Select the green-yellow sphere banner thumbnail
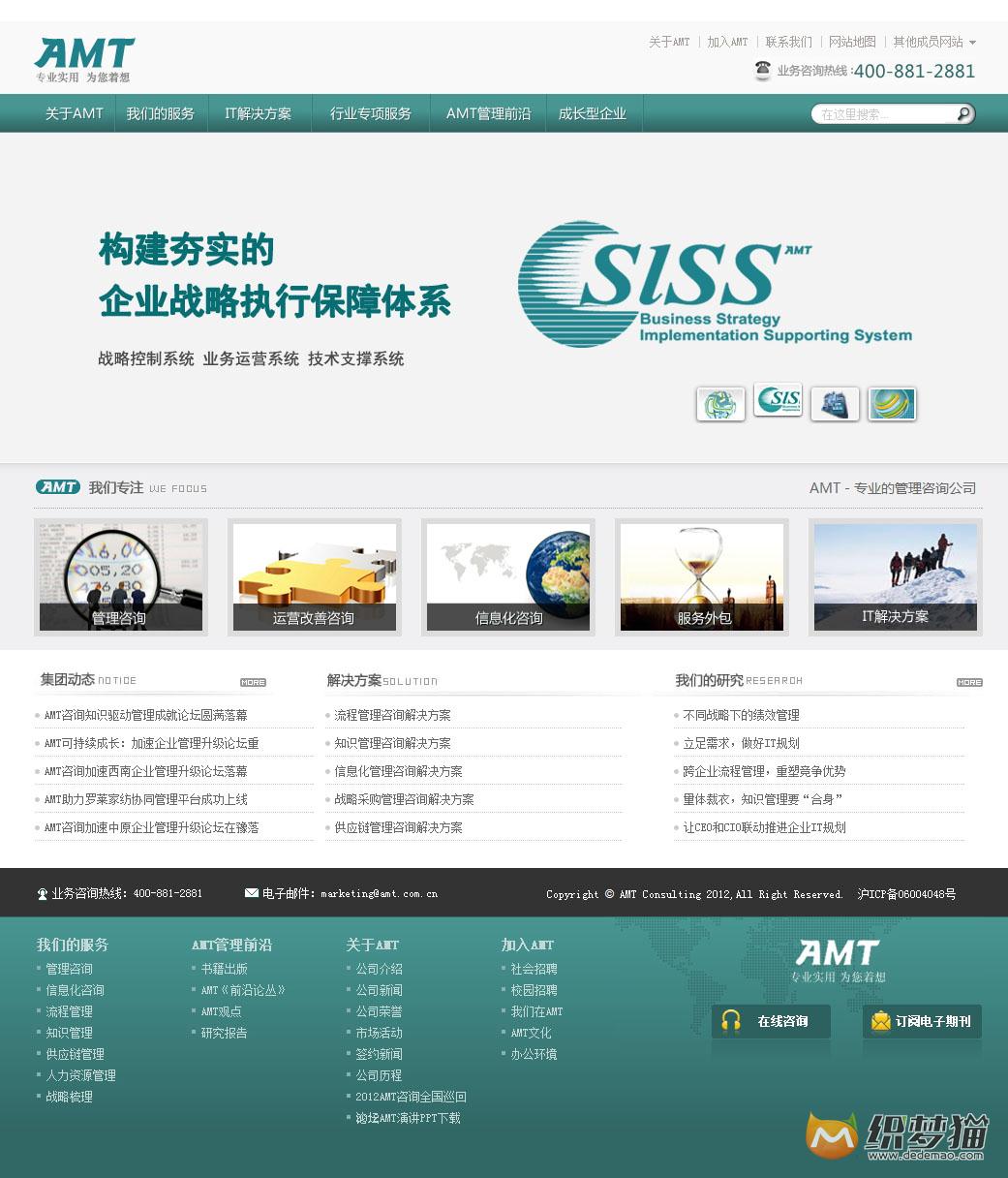Image resolution: width=1008 pixels, height=1178 pixels. click(892, 404)
